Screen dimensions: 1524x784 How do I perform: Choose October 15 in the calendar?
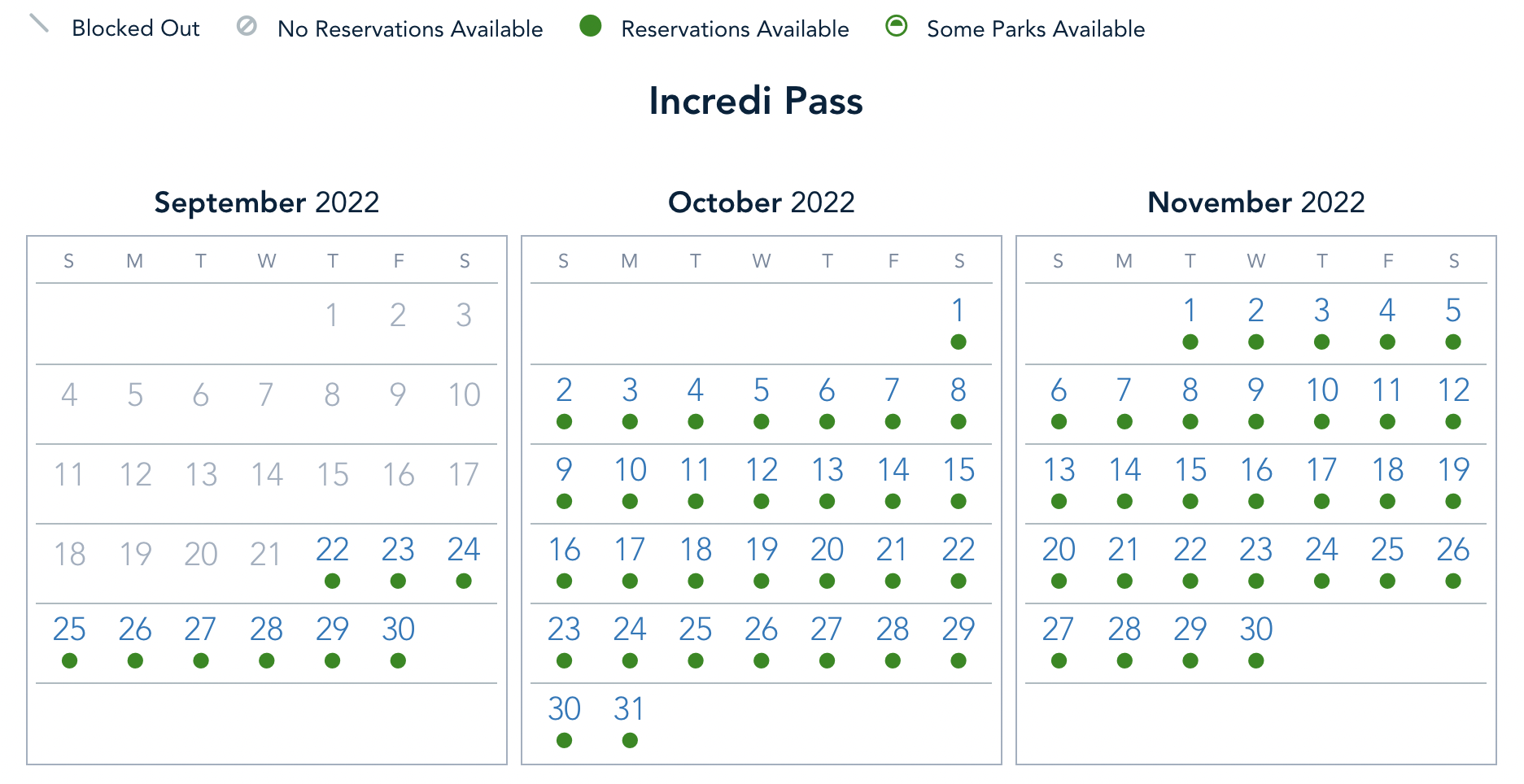(959, 470)
